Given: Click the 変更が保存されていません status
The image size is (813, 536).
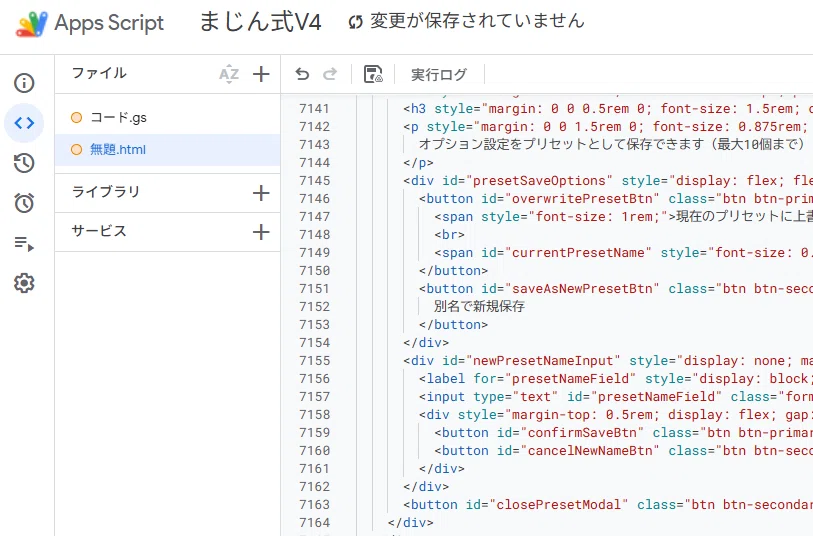Looking at the screenshot, I should pyautogui.click(x=477, y=21).
